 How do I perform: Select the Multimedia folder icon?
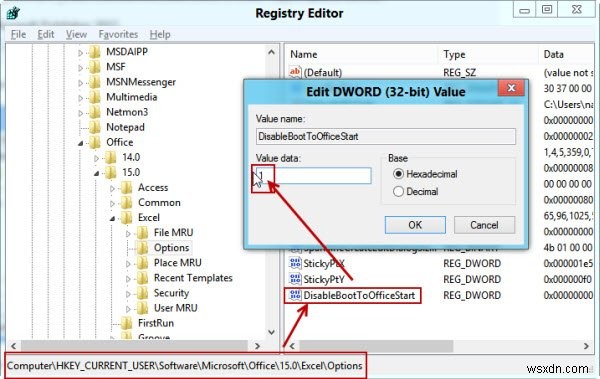[x=95, y=97]
